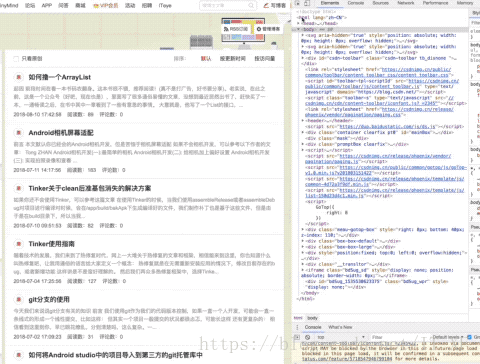
Task: Select the div class mask node
Action: pos(337,138)
